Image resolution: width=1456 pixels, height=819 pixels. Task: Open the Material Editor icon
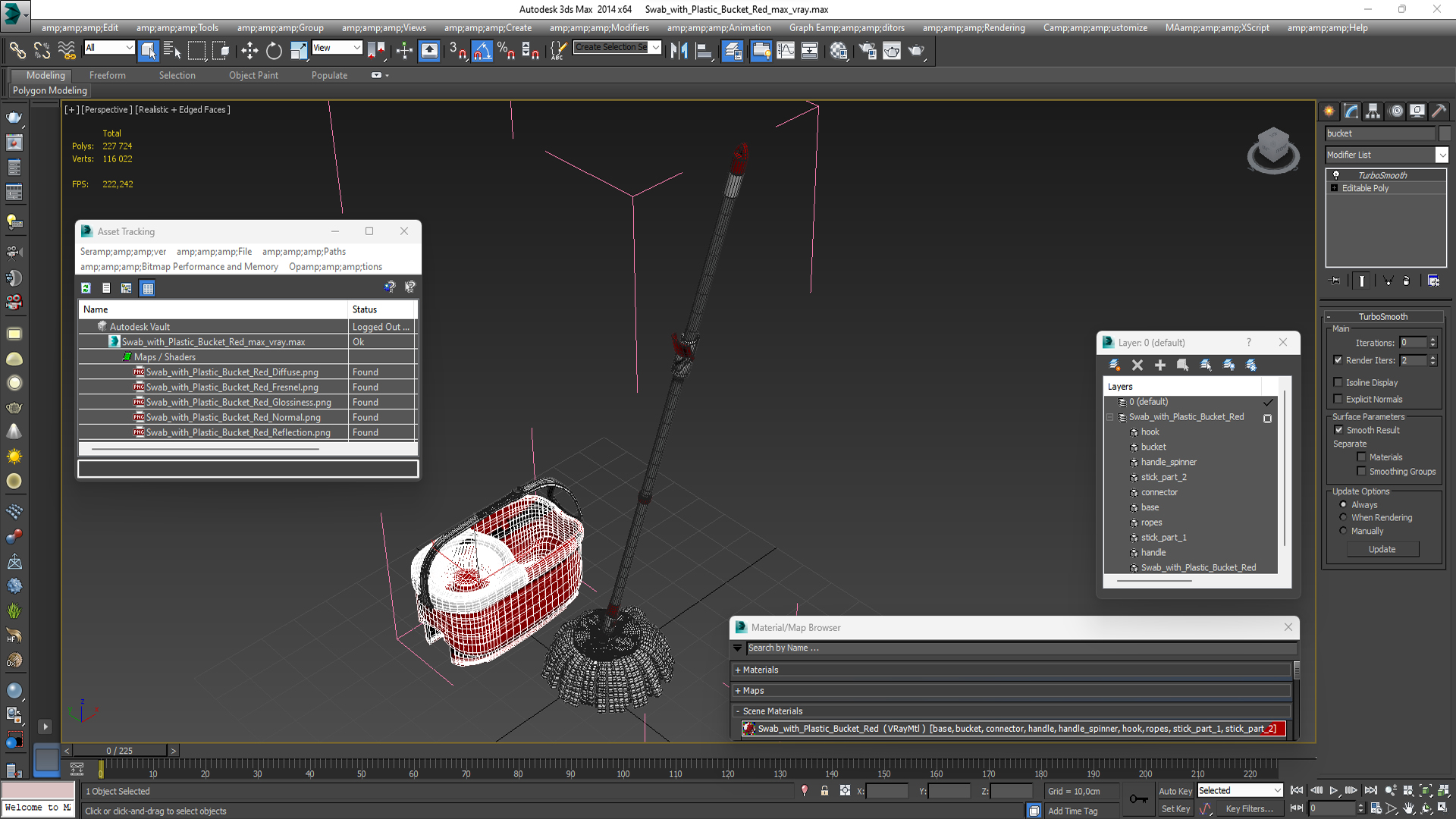839,51
